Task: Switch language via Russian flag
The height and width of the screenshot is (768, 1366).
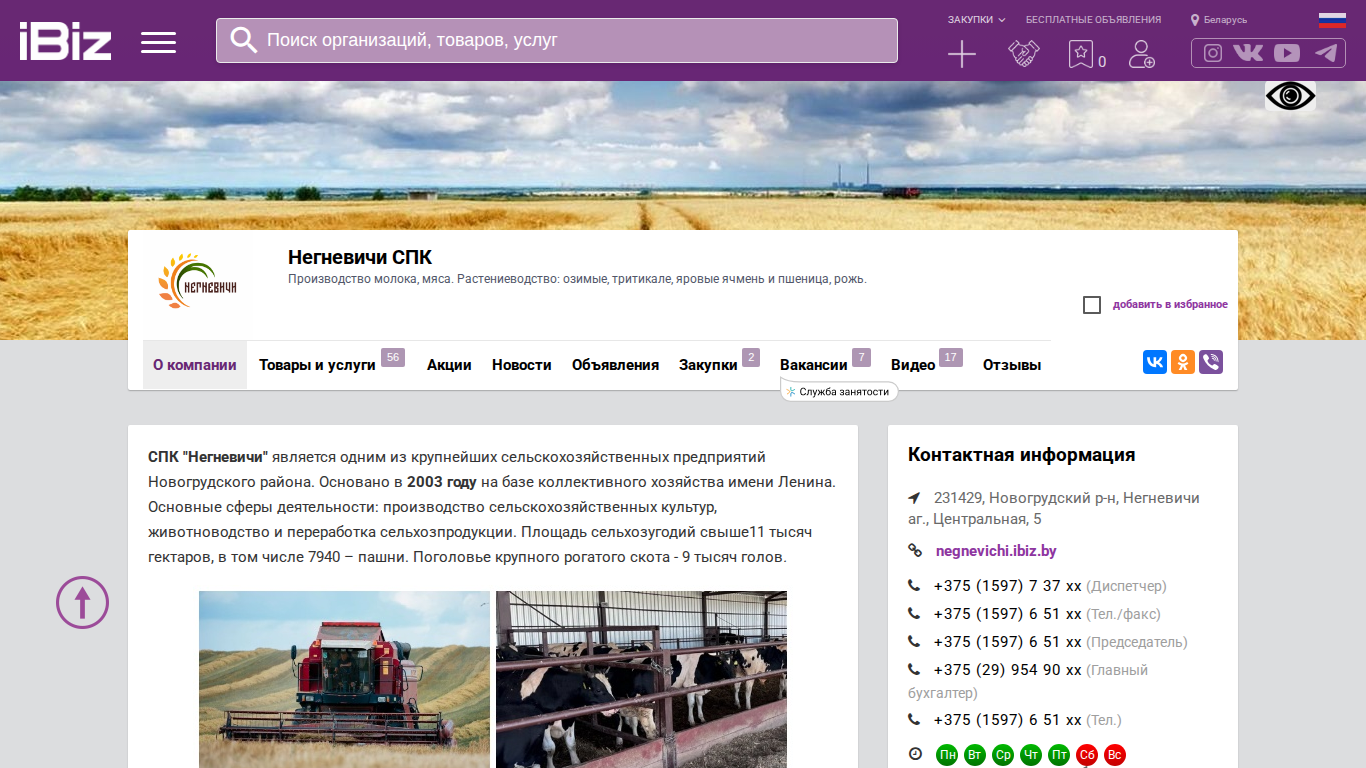Action: tap(1332, 20)
